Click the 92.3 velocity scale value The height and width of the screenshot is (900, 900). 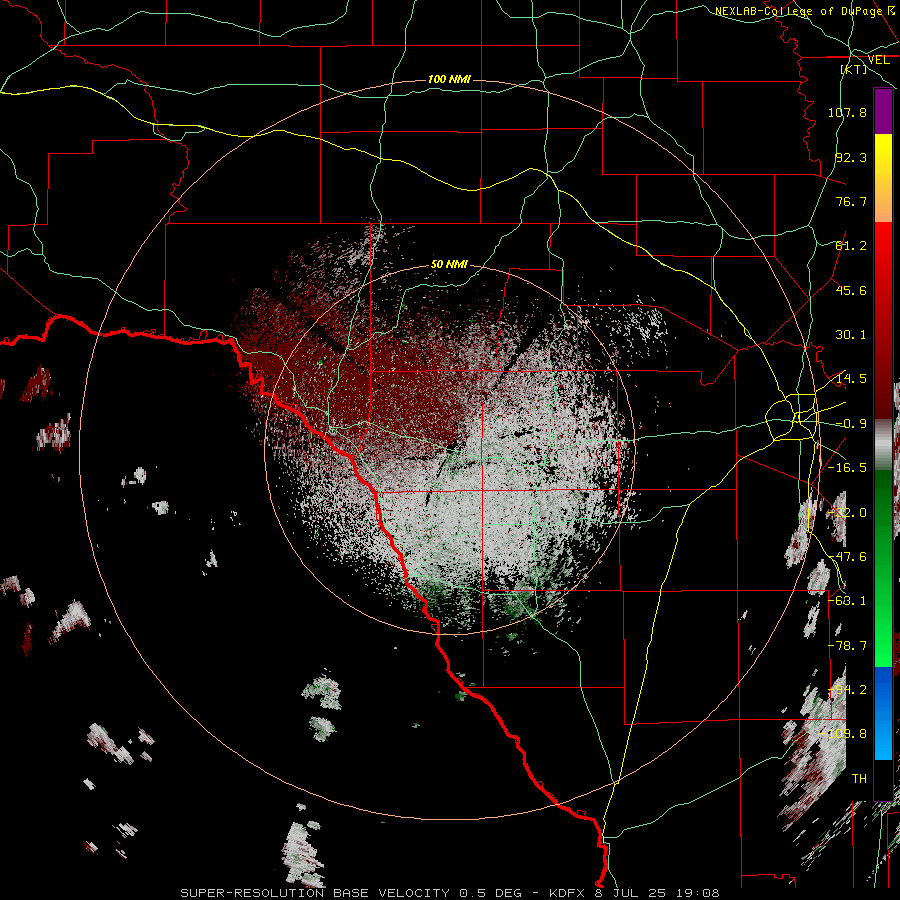click(x=851, y=157)
